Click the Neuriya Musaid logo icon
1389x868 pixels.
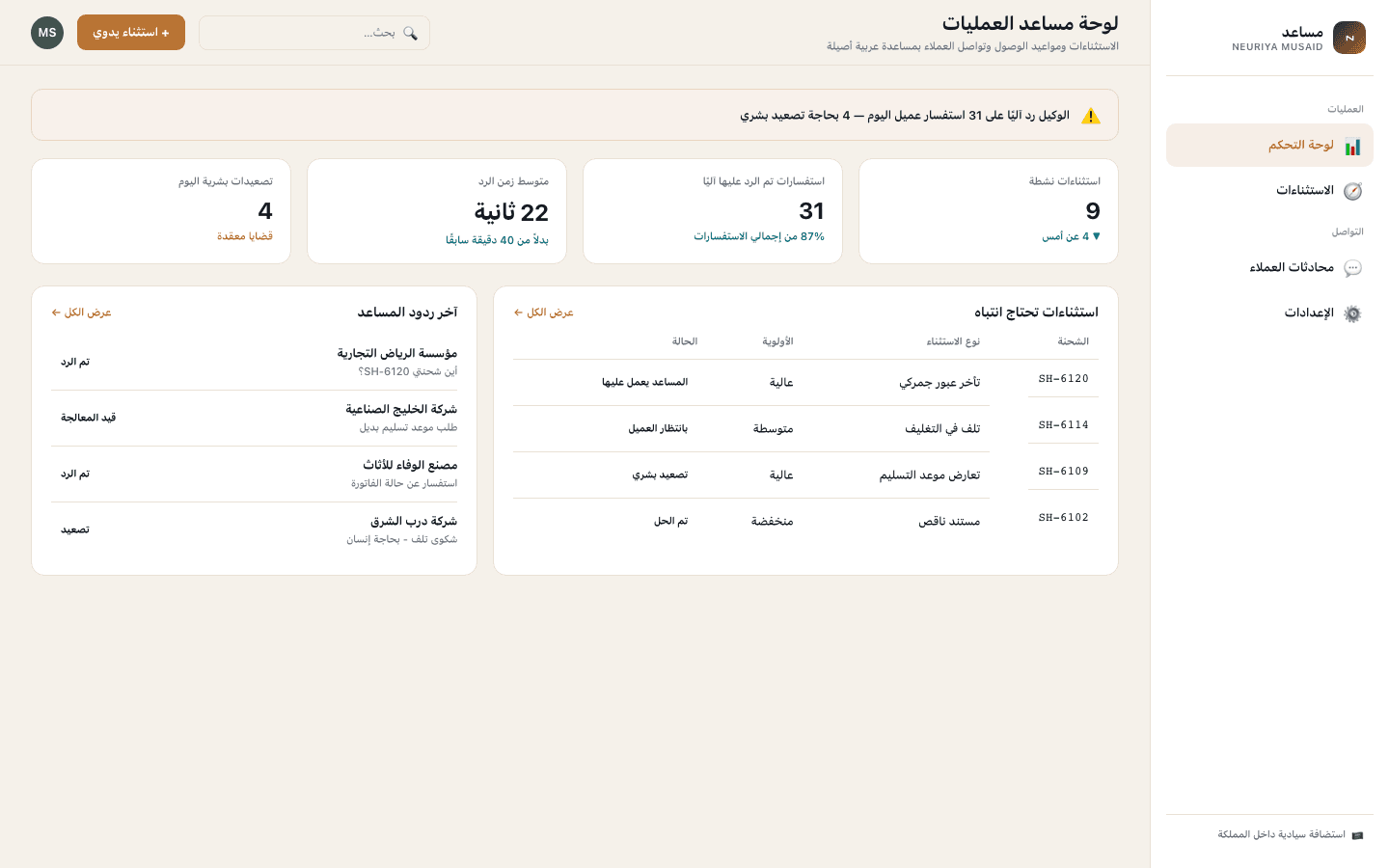click(1348, 38)
